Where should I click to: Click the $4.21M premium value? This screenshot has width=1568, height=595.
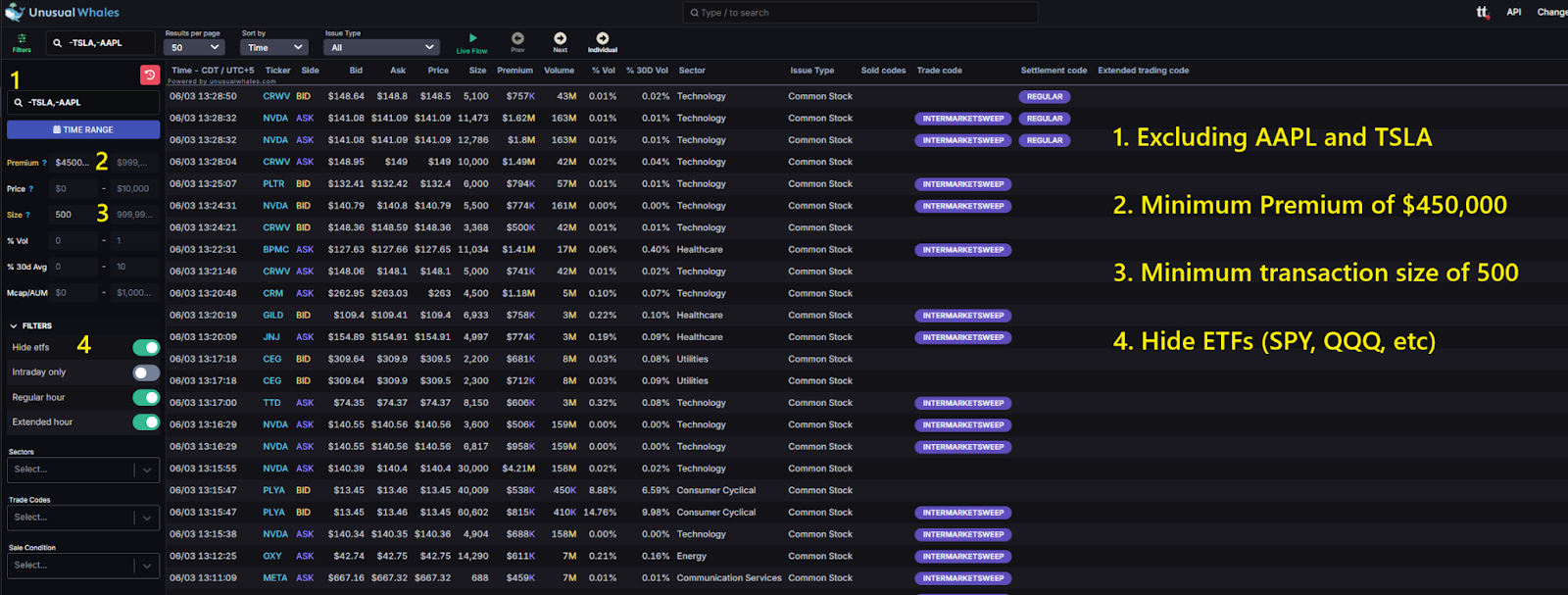[x=518, y=469]
